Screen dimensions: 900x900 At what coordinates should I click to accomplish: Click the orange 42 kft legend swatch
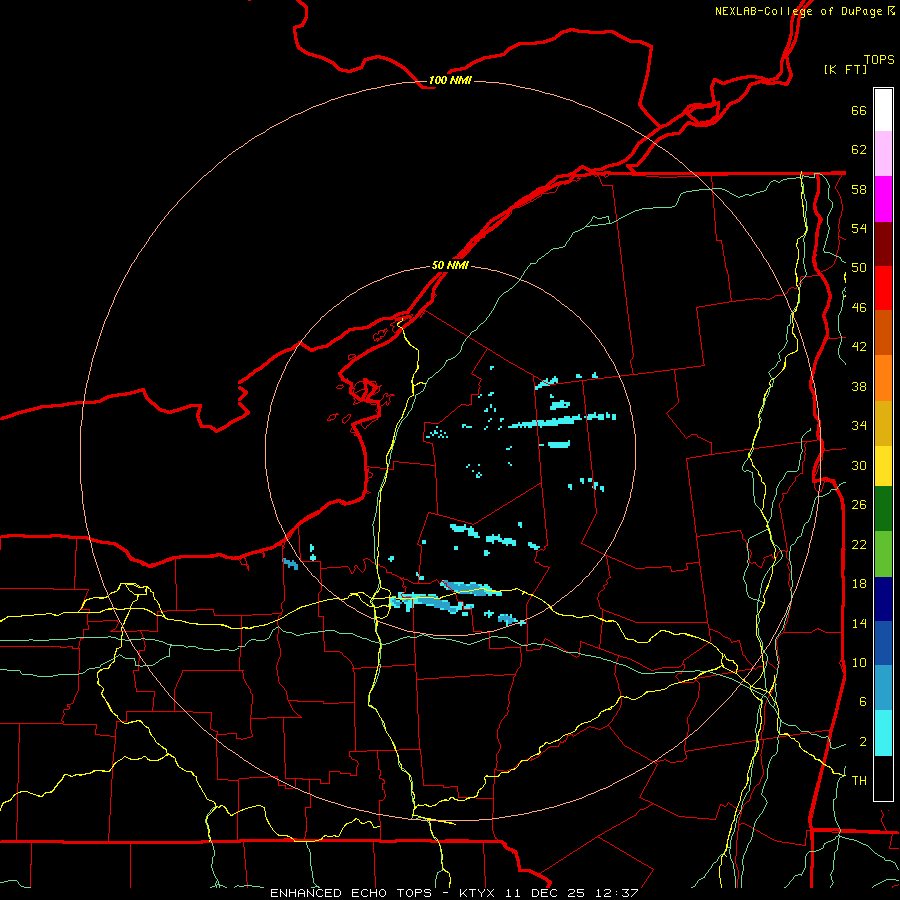click(x=883, y=377)
